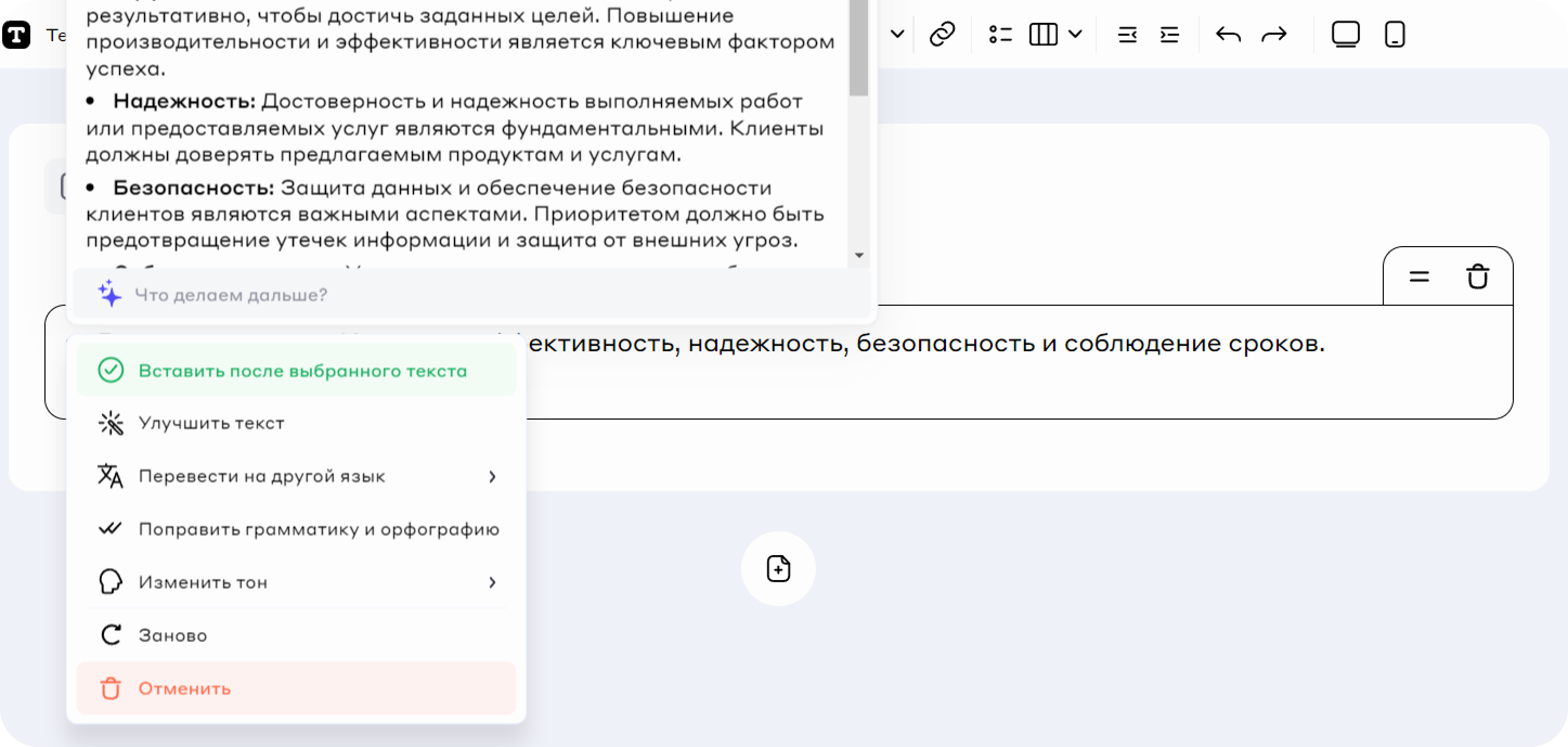1568x747 pixels.
Task: Undo the last action
Action: [x=1228, y=34]
